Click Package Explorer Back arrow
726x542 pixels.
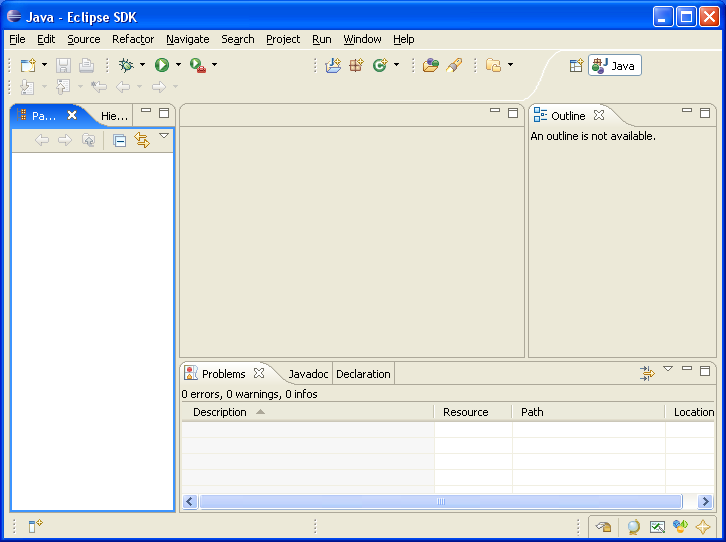[42, 140]
